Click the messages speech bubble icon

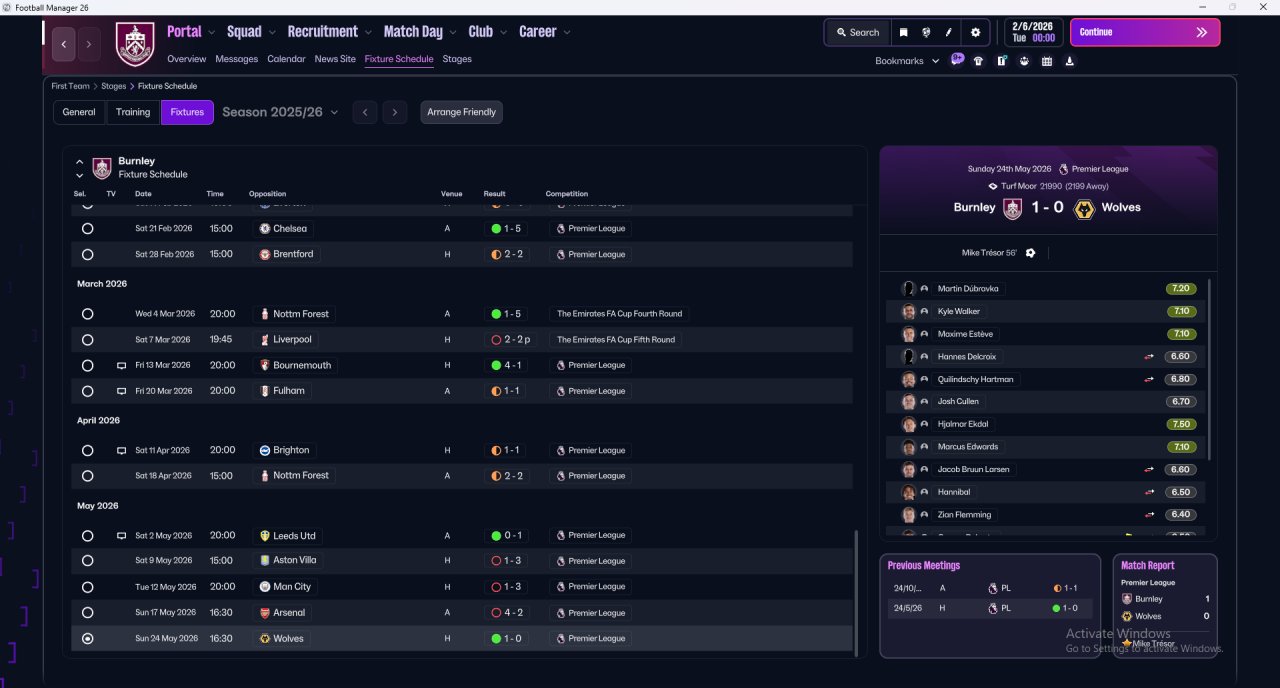(x=957, y=60)
